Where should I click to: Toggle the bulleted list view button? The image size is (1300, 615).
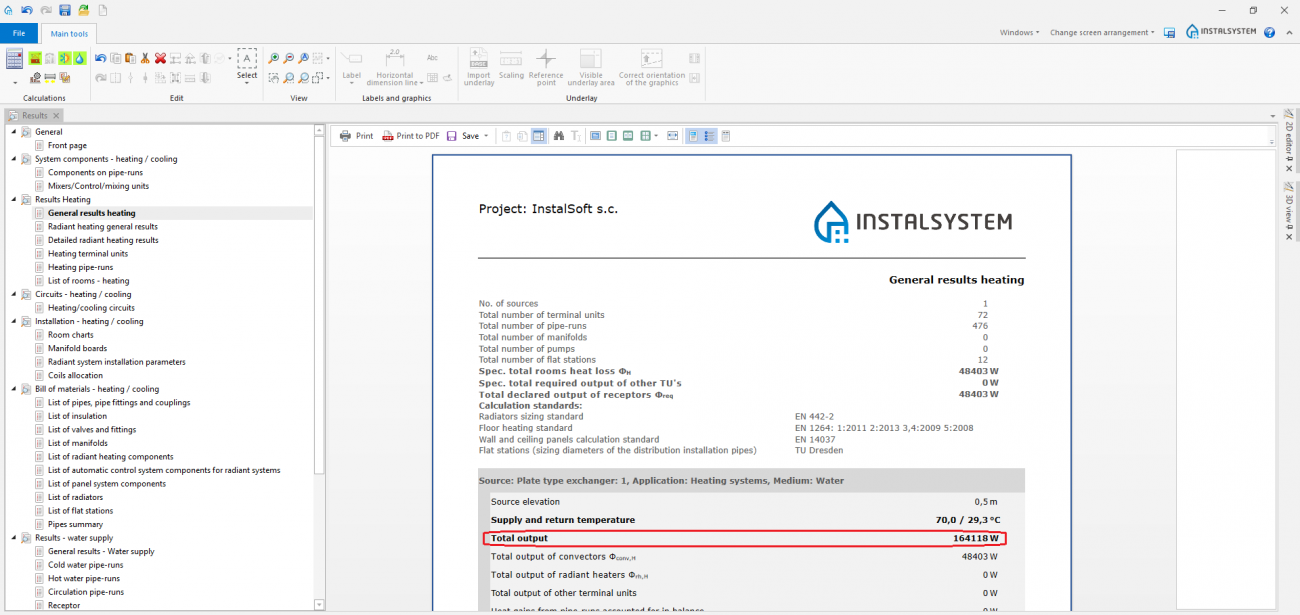pos(709,136)
